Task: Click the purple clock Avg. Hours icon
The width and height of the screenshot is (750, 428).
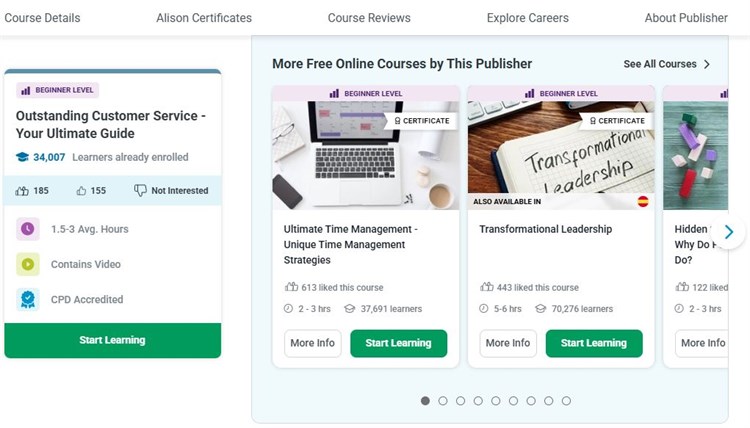Action: 28,229
